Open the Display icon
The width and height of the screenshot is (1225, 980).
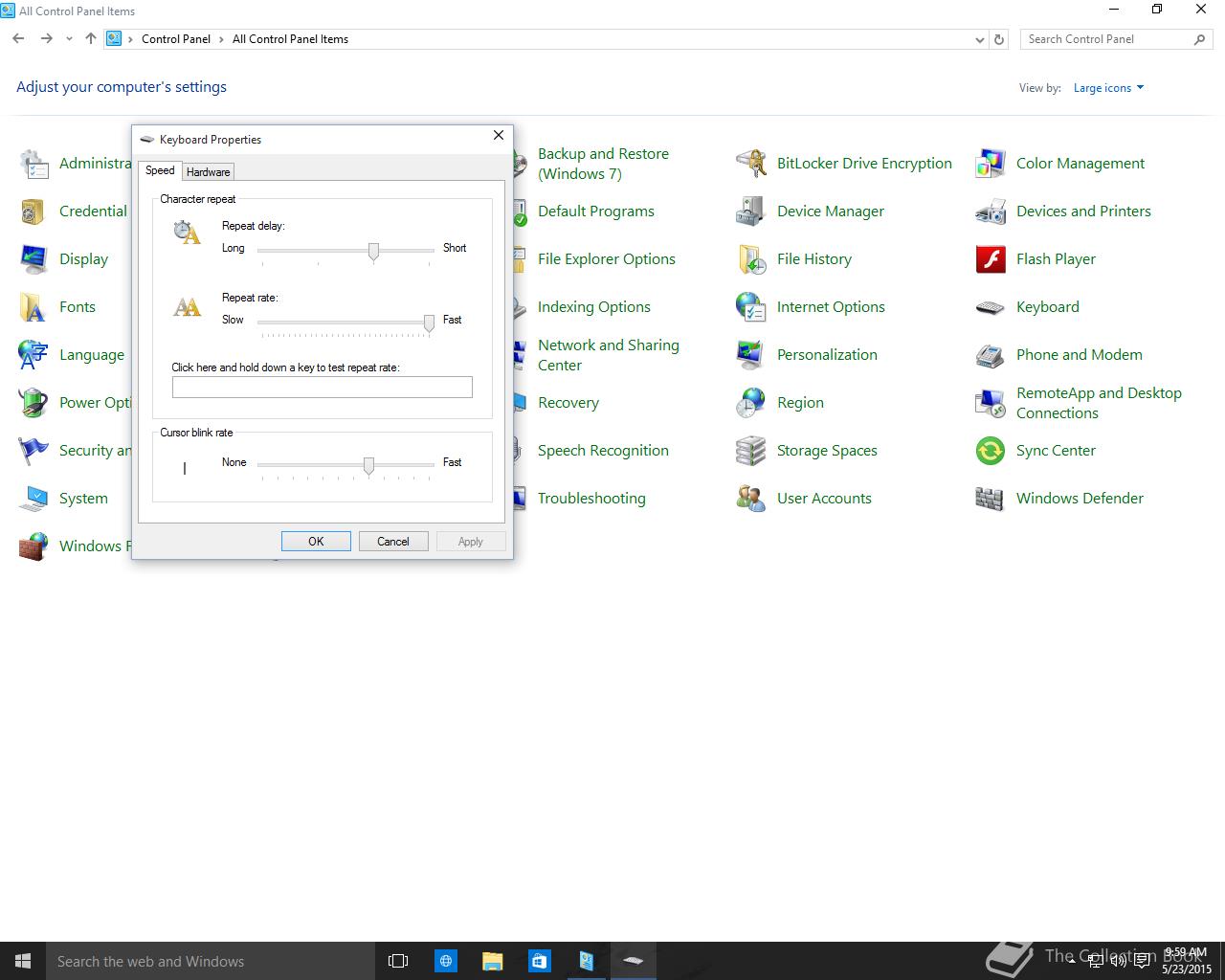pos(33,259)
